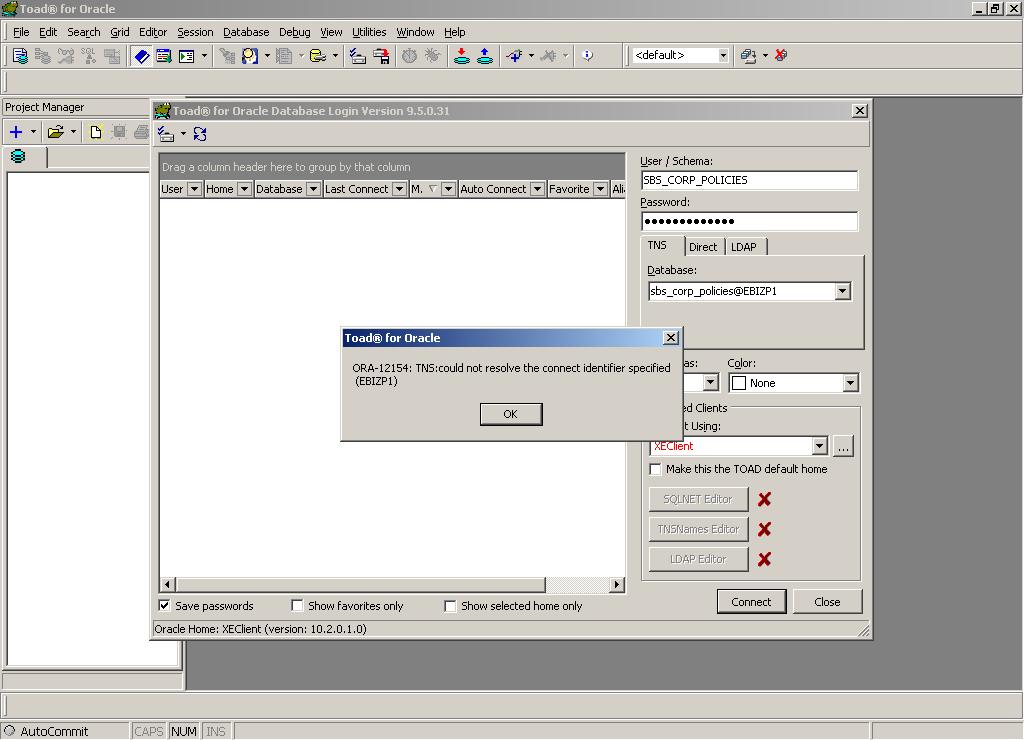Click the TNSNames Editor button
Screen dimensions: 1024x740
698,529
